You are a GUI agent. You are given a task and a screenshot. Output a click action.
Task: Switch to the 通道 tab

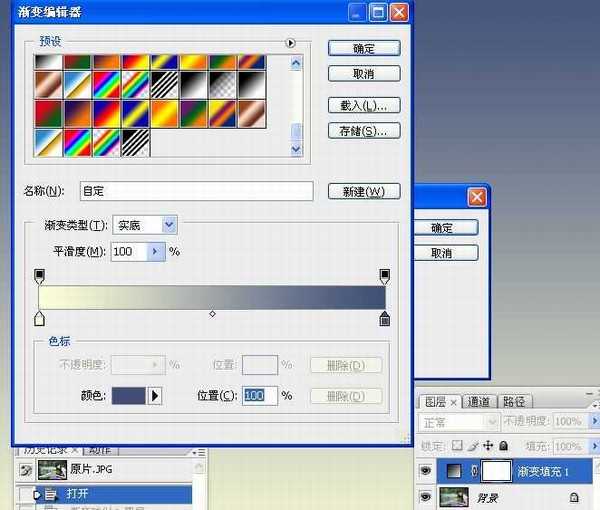click(x=479, y=402)
